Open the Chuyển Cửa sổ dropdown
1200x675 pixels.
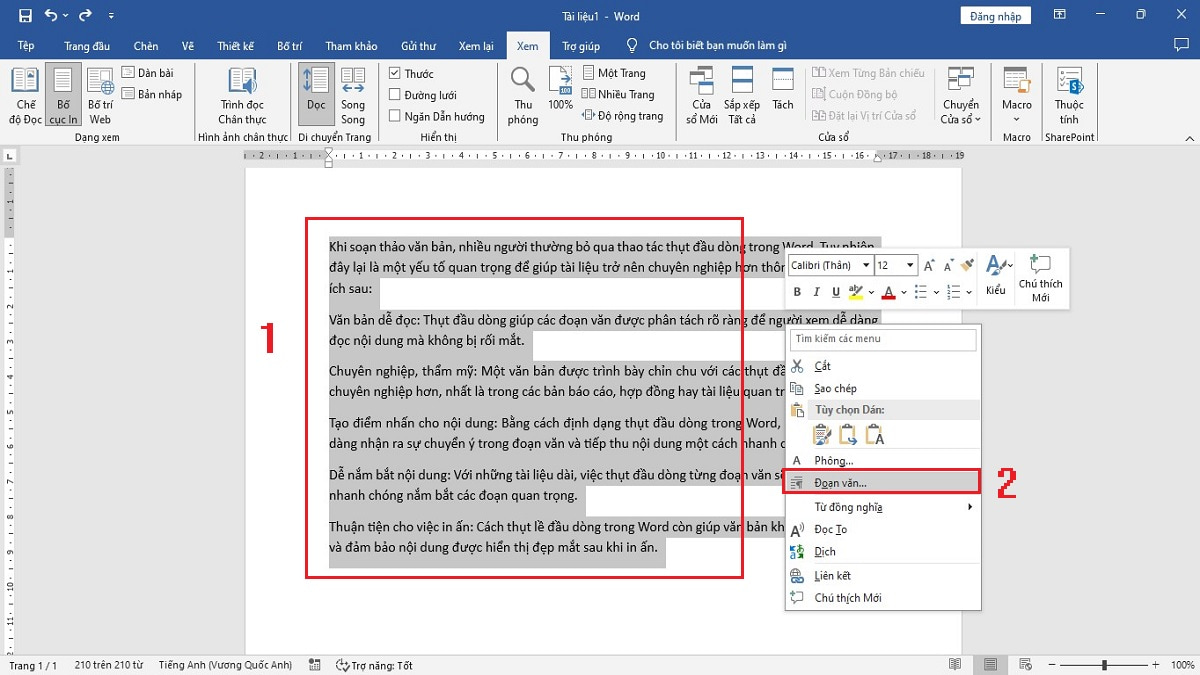(961, 96)
